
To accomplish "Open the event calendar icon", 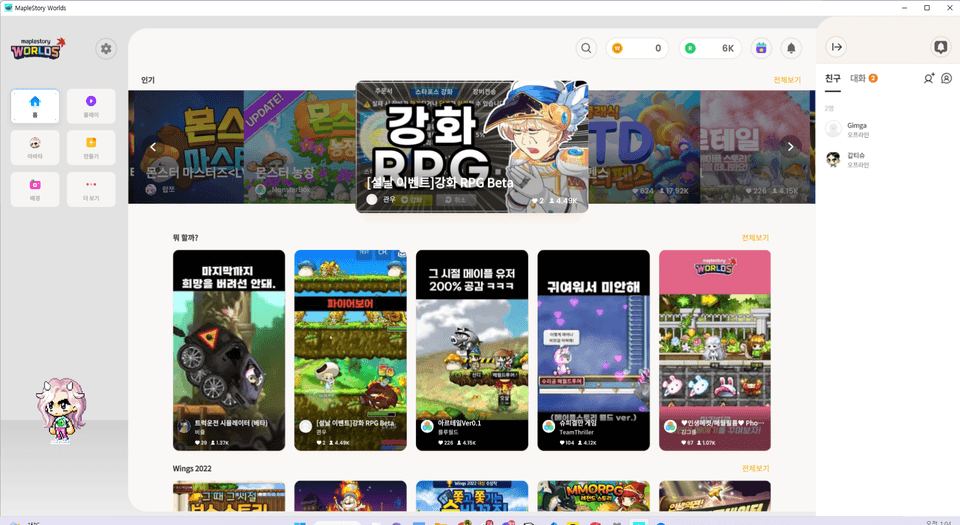I will (761, 48).
